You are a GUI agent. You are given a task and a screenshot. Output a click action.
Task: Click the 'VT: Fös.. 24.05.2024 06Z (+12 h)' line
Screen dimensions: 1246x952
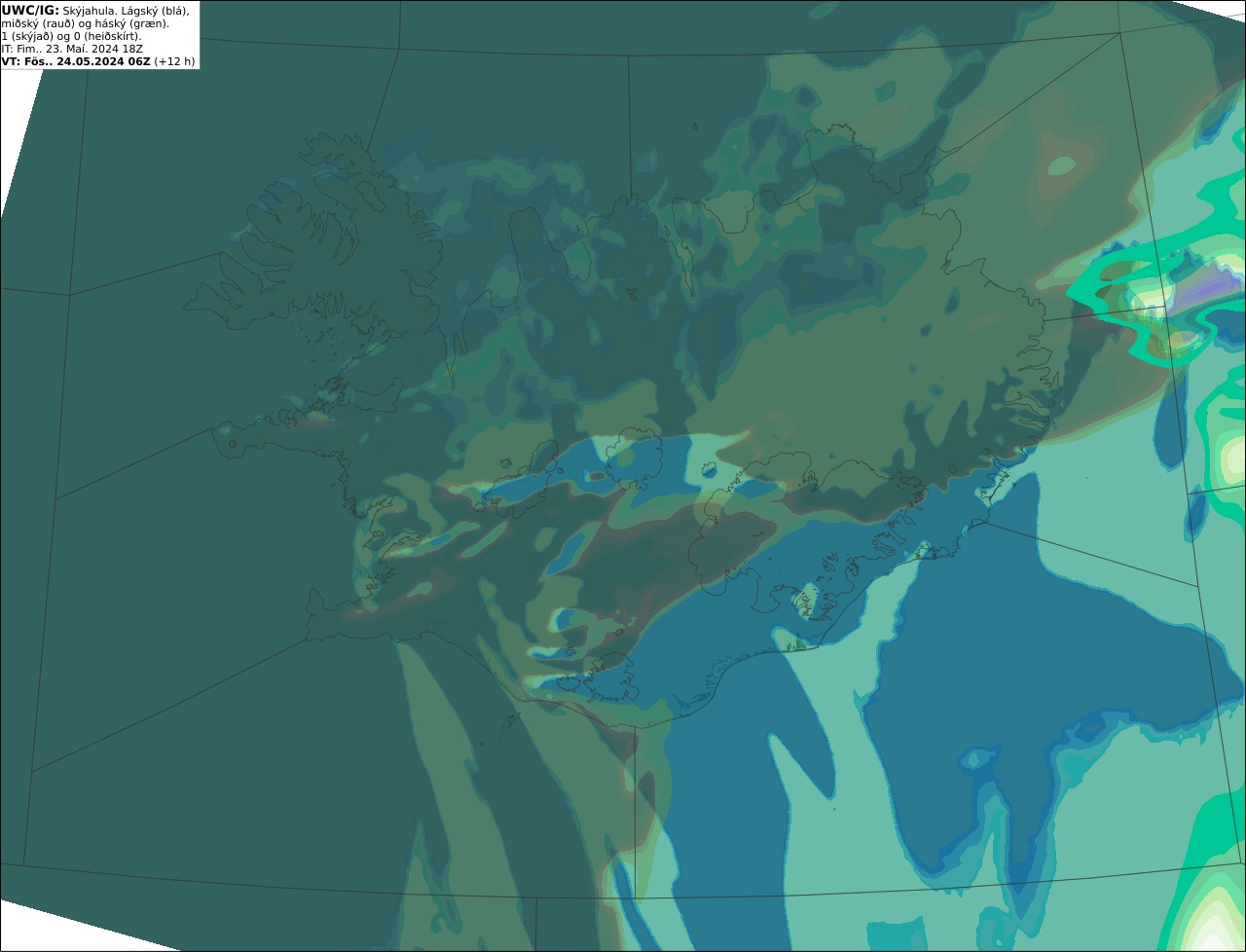click(x=98, y=61)
